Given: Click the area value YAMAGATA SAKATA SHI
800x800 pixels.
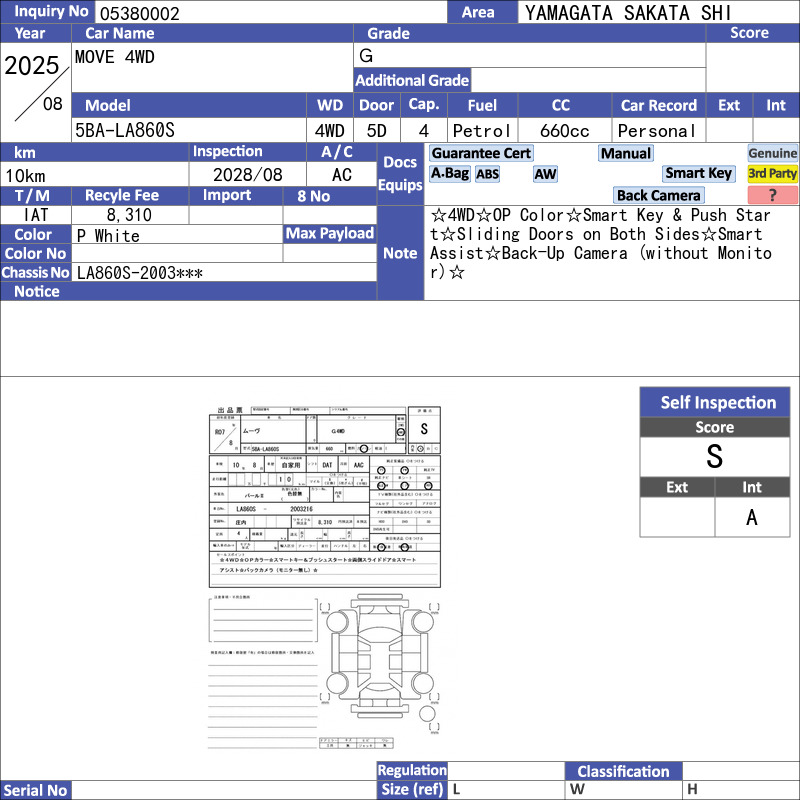Looking at the screenshot, I should [x=628, y=13].
